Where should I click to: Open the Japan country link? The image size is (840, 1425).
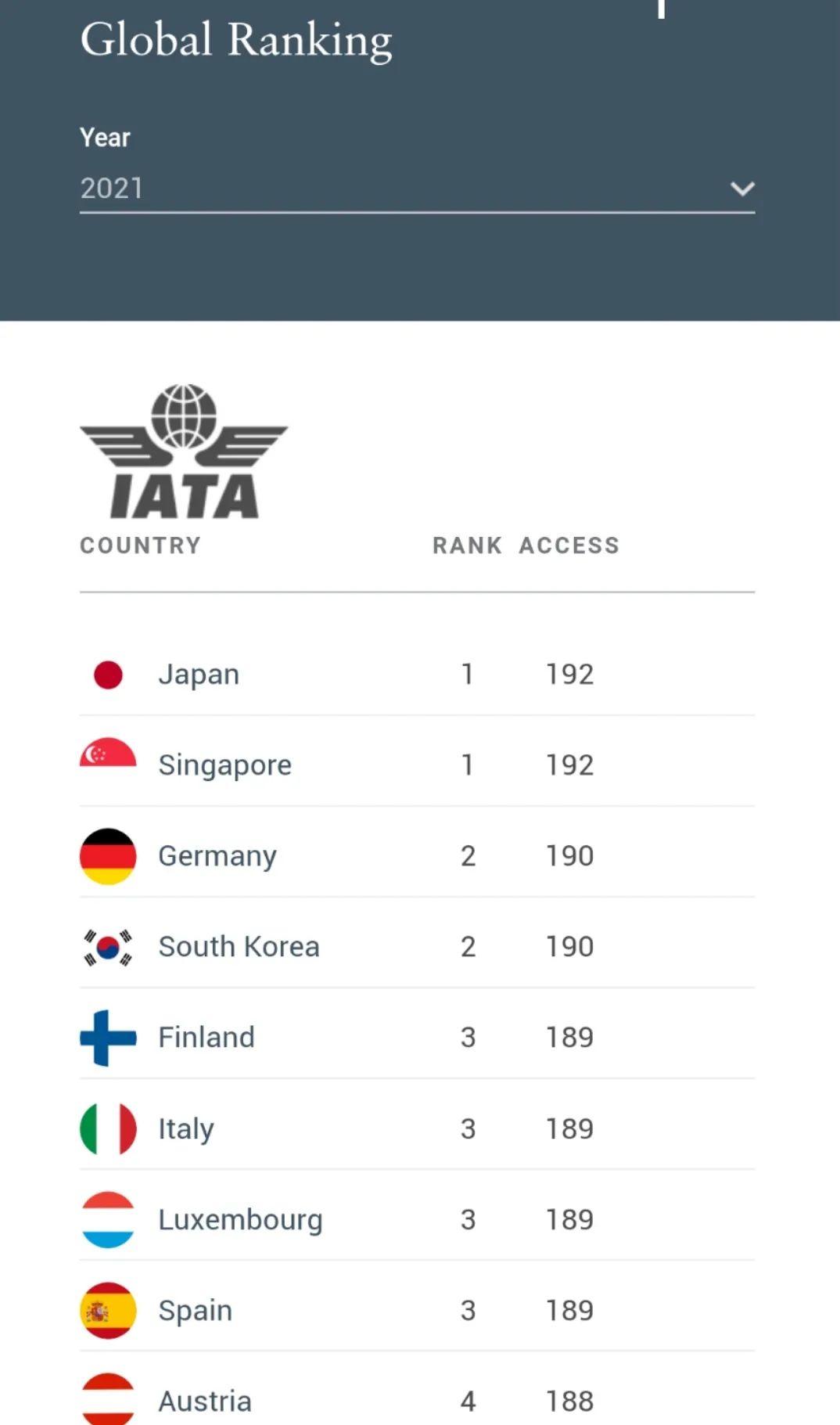(199, 675)
